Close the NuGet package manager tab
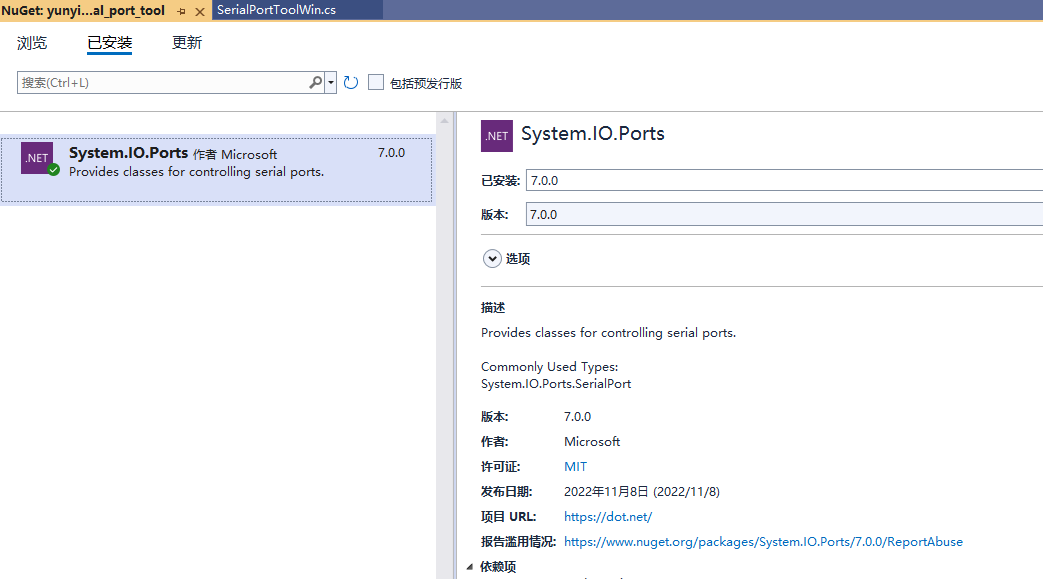 pyautogui.click(x=200, y=11)
